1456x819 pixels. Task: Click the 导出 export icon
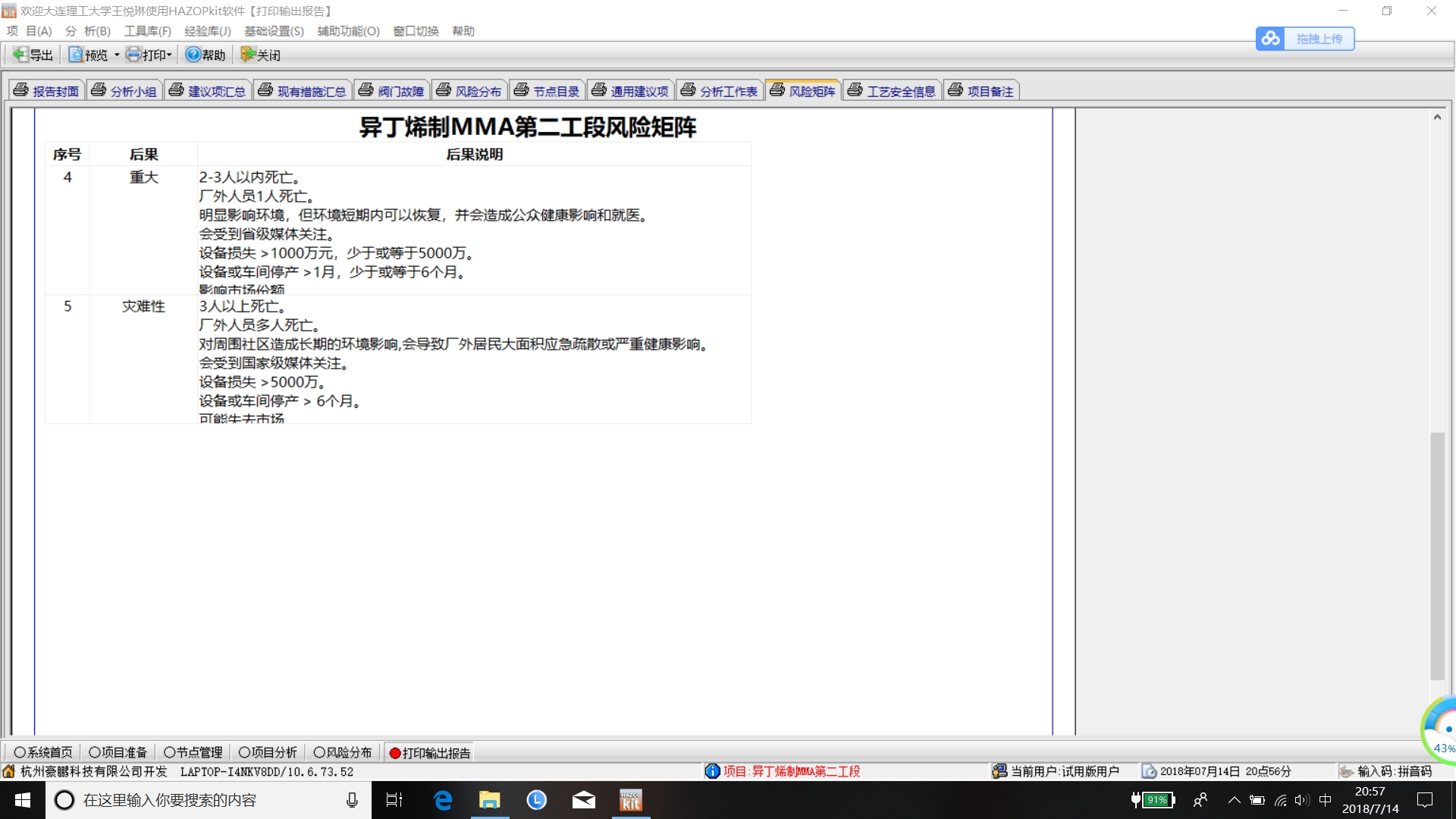(x=20, y=55)
